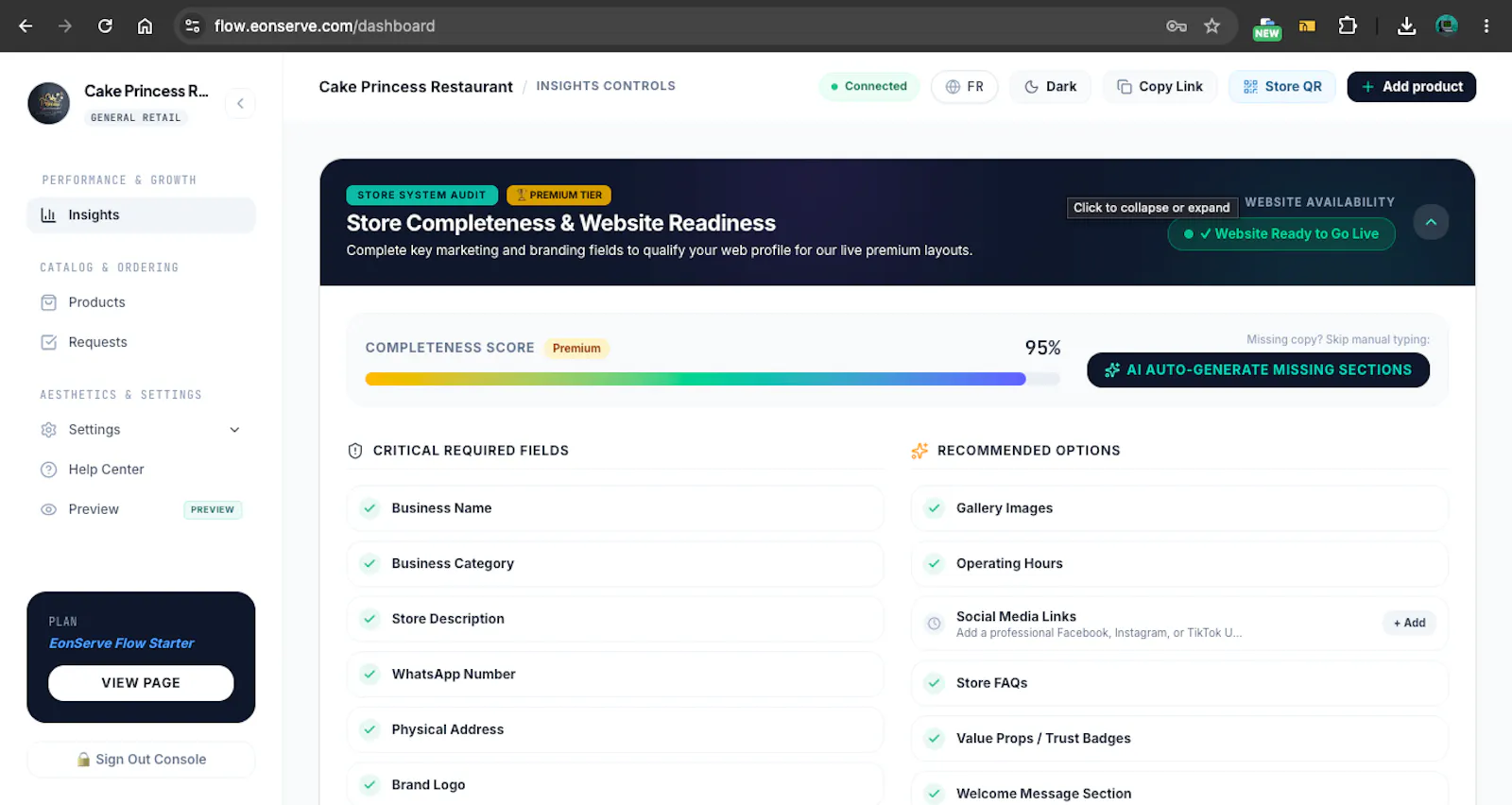This screenshot has width=1512, height=805.
Task: Open the browser profile avatar
Action: [1447, 26]
